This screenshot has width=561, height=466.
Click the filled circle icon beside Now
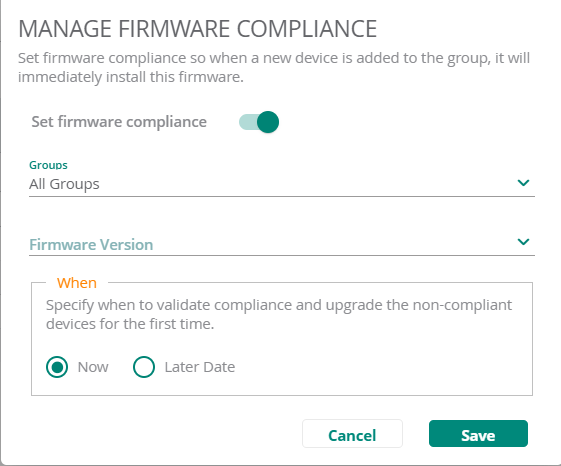[x=57, y=367]
